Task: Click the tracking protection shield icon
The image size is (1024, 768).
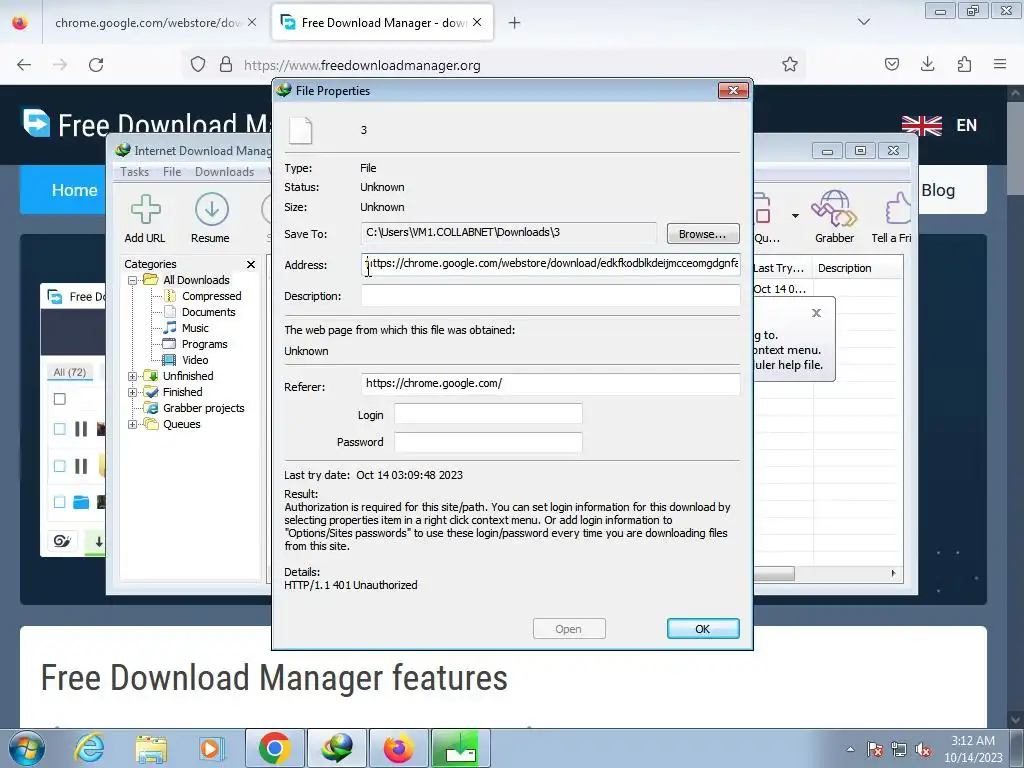Action: coord(198,65)
